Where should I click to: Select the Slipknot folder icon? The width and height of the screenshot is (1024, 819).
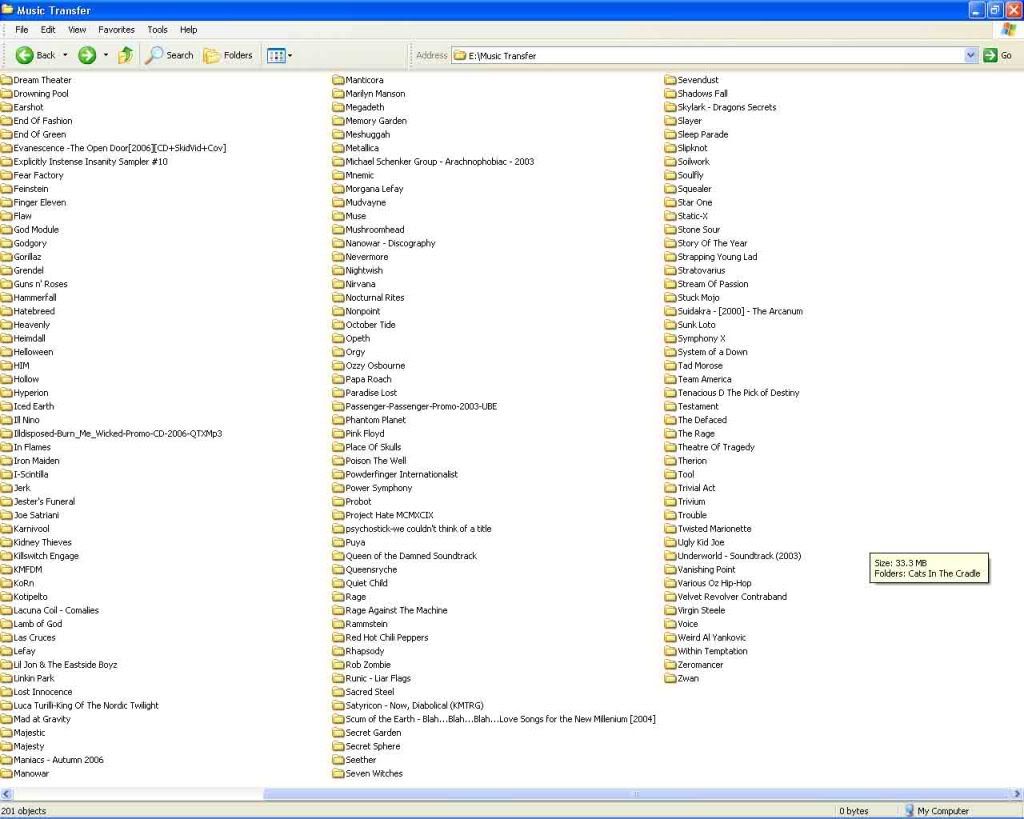tap(671, 148)
